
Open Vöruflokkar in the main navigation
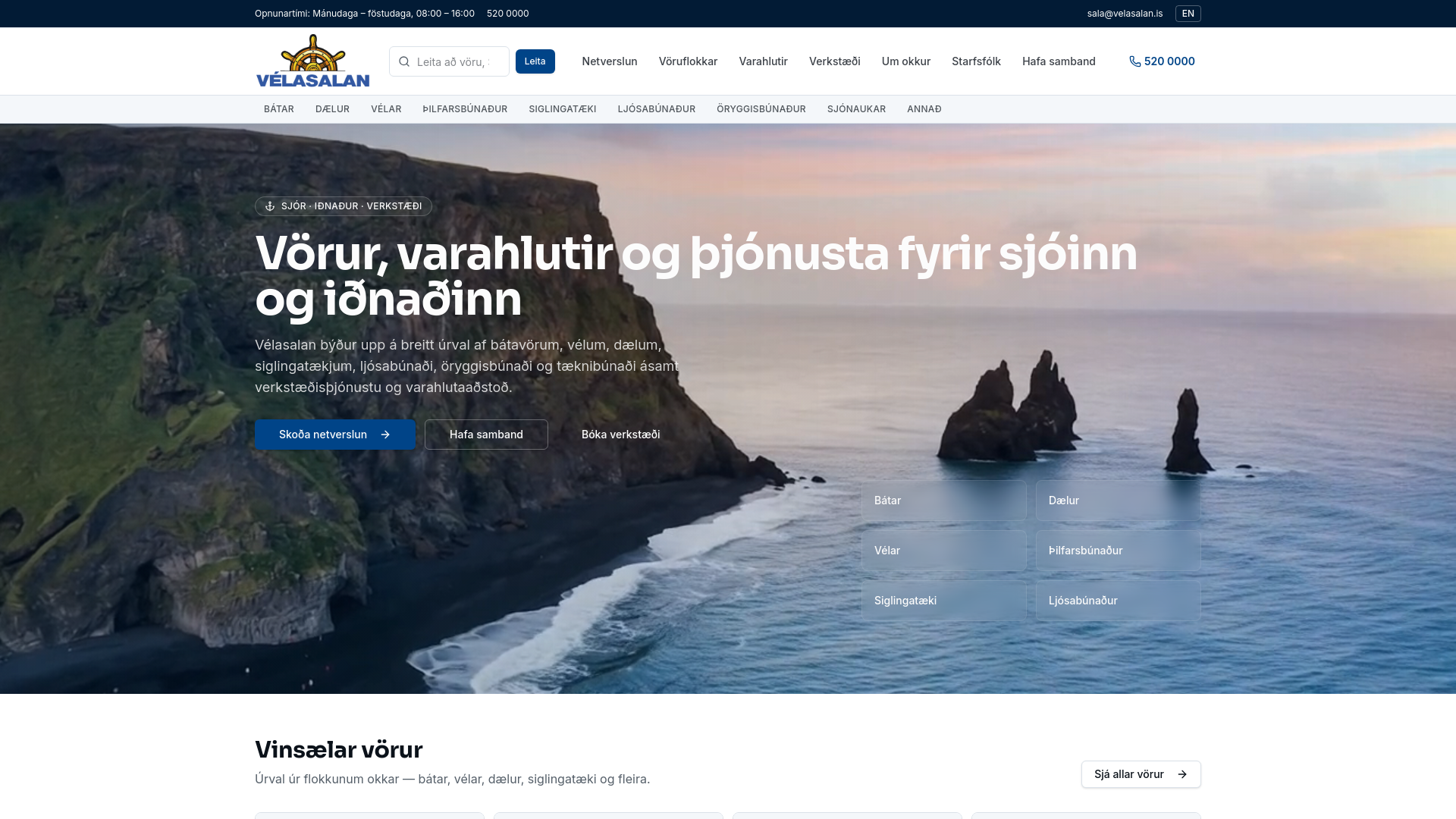[x=688, y=61]
